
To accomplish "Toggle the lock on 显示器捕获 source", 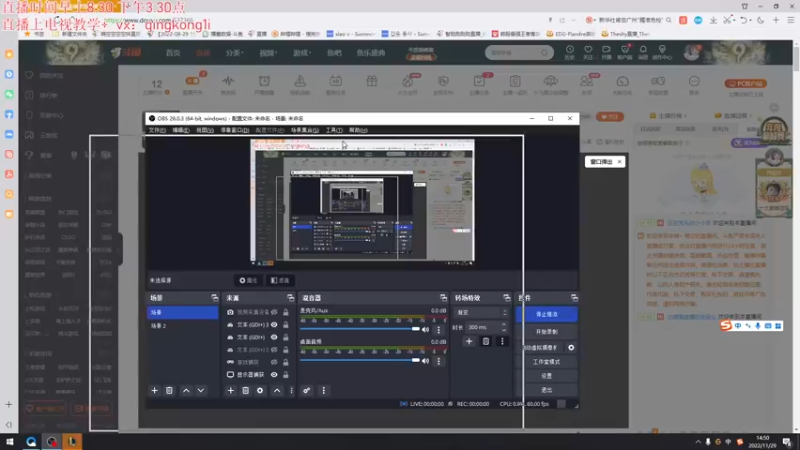I will pyautogui.click(x=286, y=374).
